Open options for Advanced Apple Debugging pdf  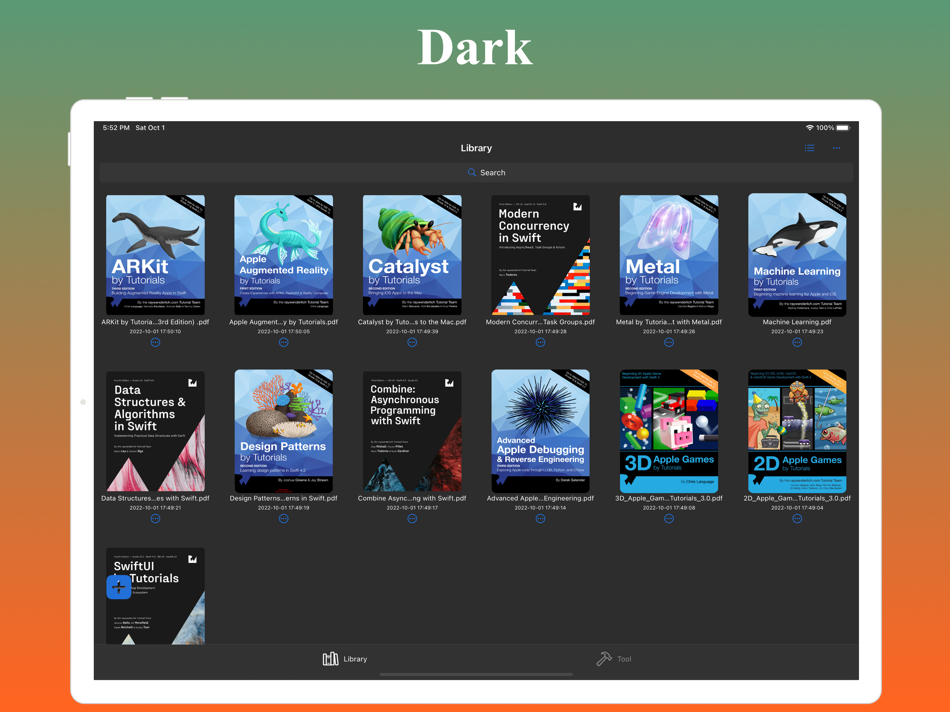tap(540, 519)
